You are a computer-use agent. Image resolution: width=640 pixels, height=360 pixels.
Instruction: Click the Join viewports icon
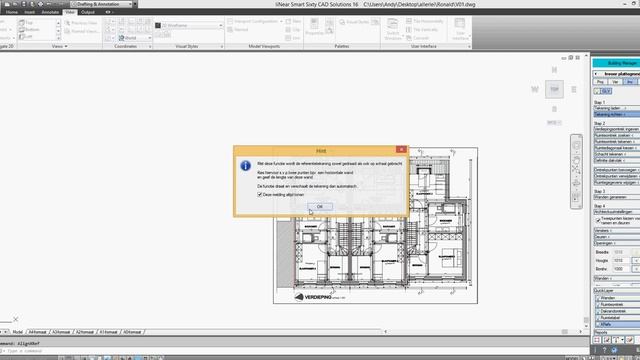coord(288,38)
